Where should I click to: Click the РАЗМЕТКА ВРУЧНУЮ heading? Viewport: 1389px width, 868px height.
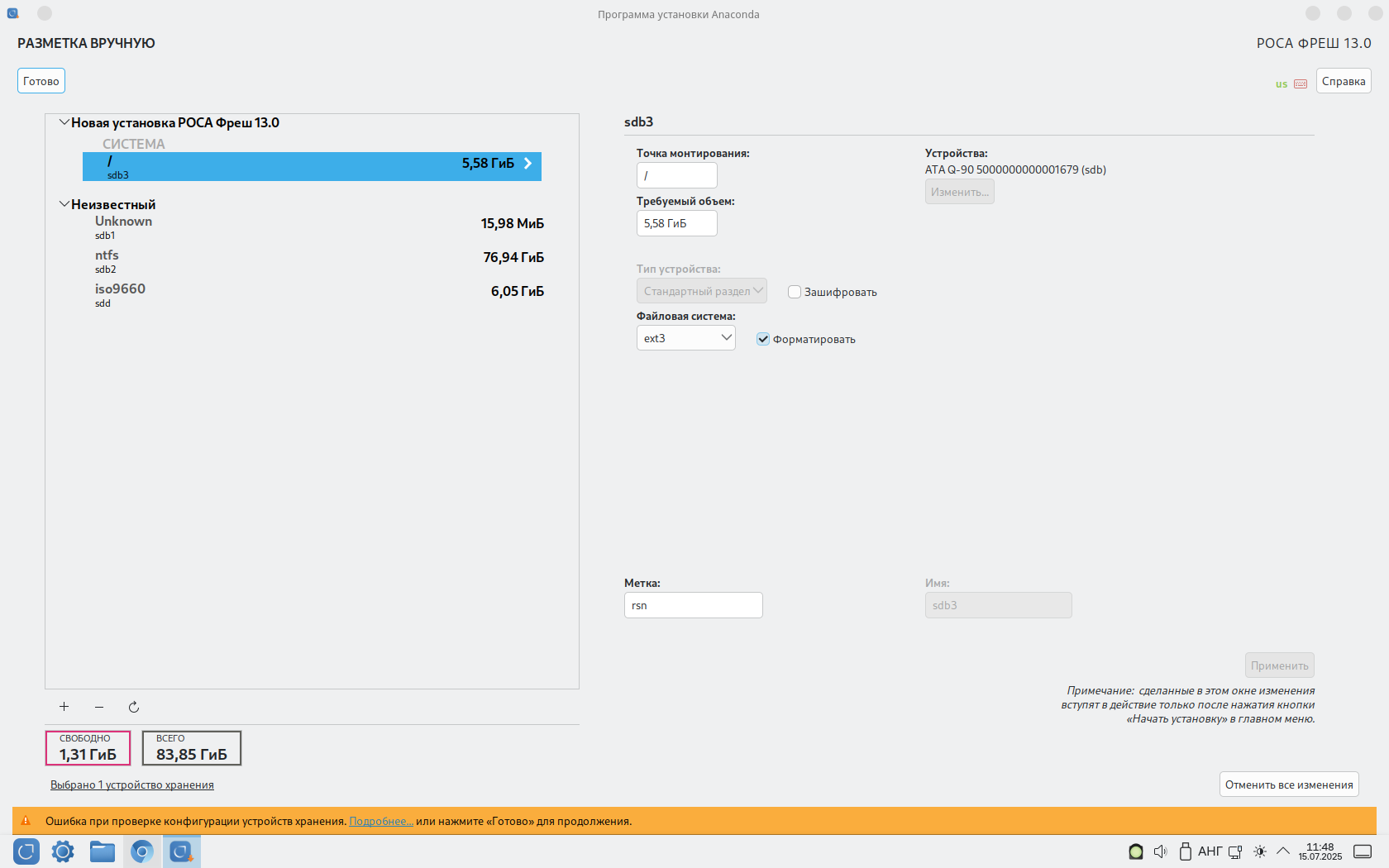pos(86,43)
